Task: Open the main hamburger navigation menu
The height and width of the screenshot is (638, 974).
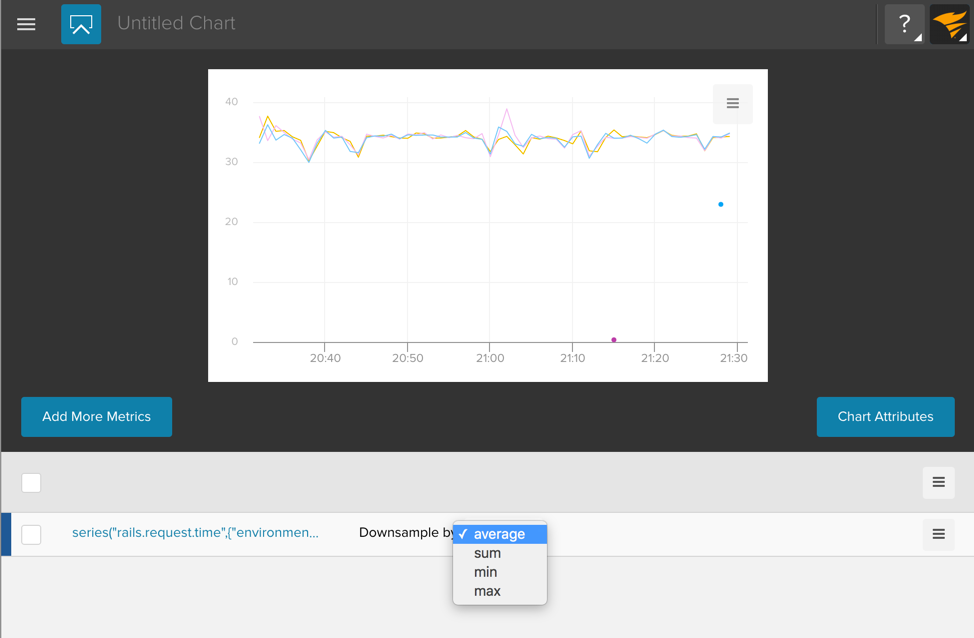Action: pos(26,24)
